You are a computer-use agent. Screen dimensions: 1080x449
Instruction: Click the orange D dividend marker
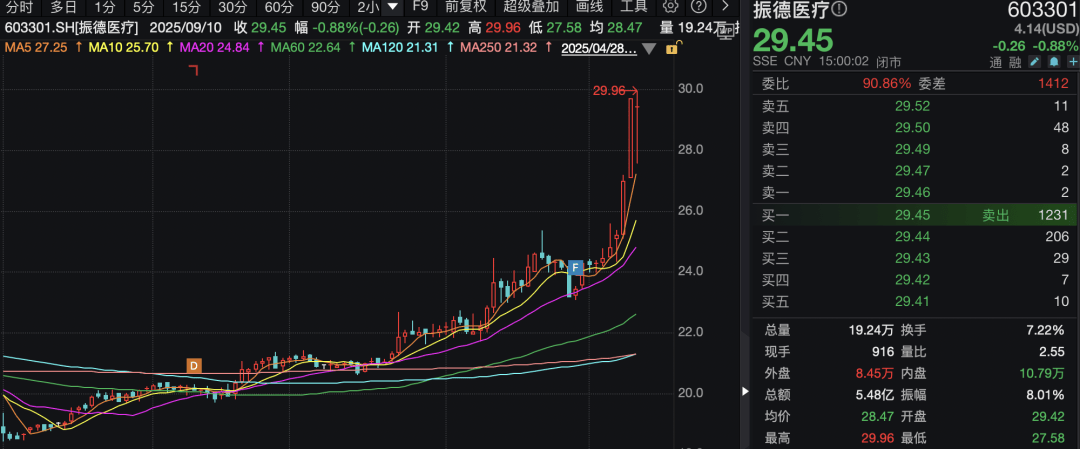click(194, 366)
